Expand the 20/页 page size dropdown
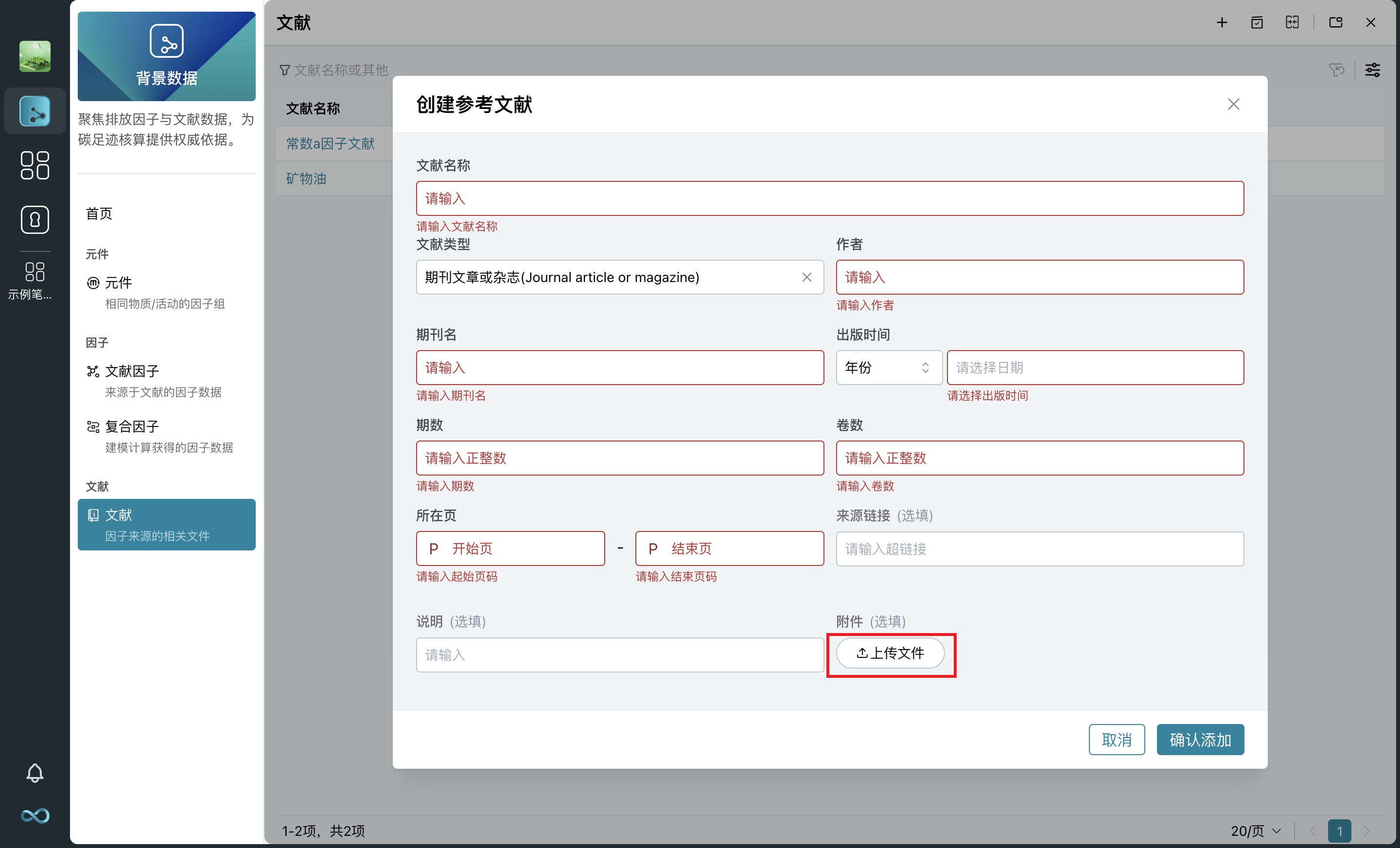This screenshot has width=1400, height=848. point(1256,830)
